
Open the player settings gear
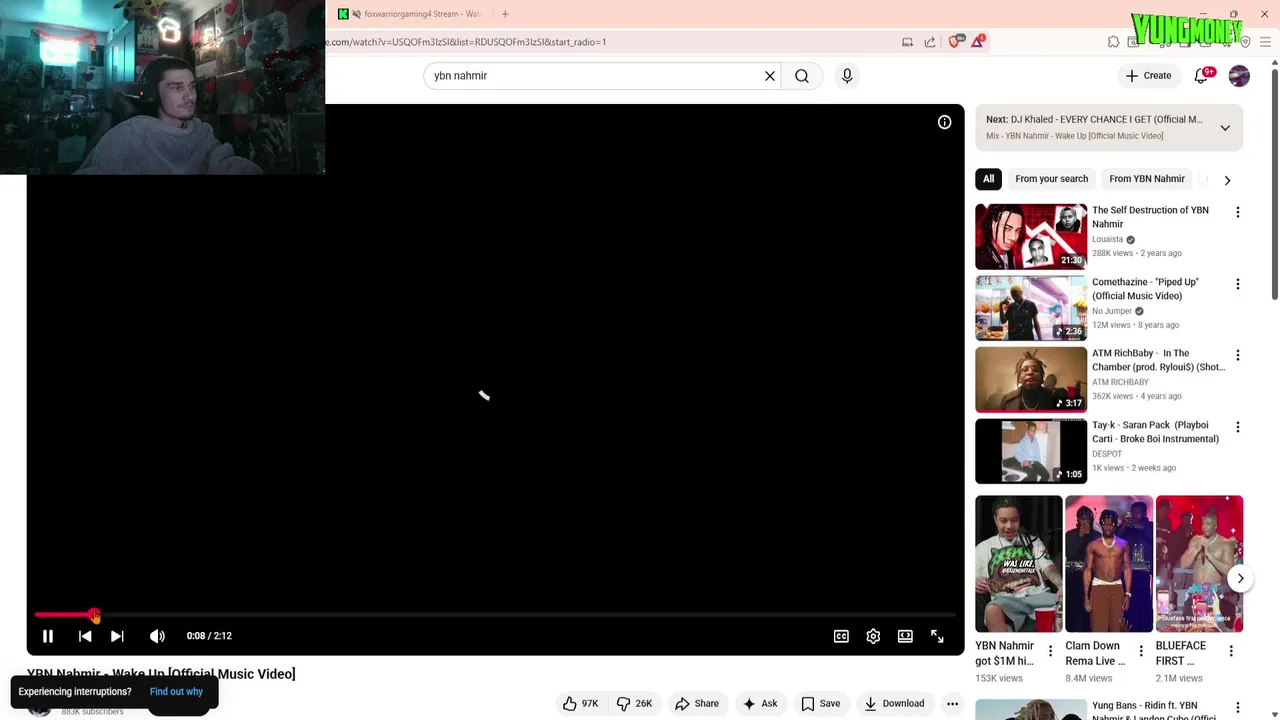pyautogui.click(x=873, y=636)
